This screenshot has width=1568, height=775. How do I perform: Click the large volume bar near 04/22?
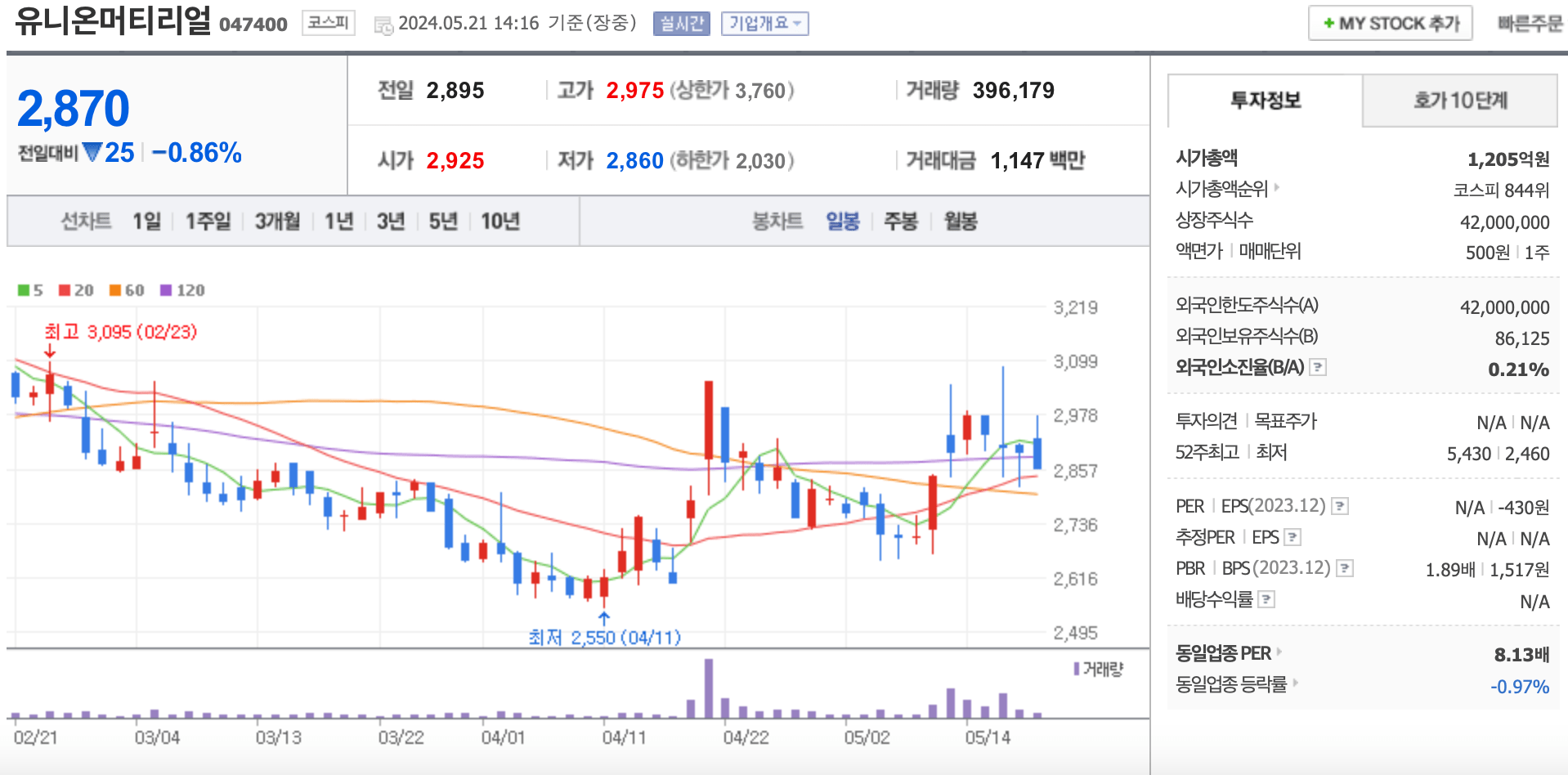click(x=709, y=688)
